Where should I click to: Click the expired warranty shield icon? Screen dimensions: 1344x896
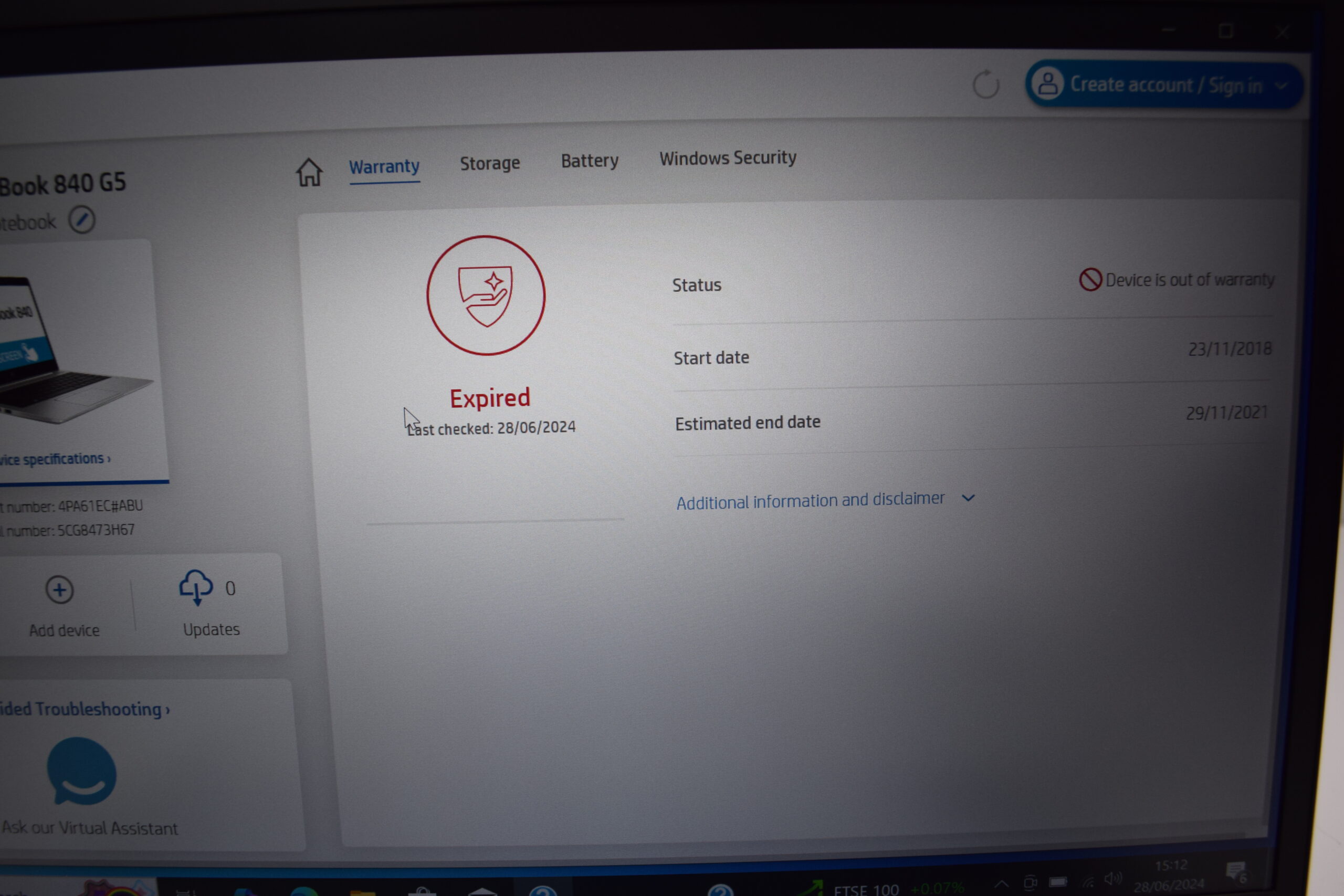pos(486,296)
